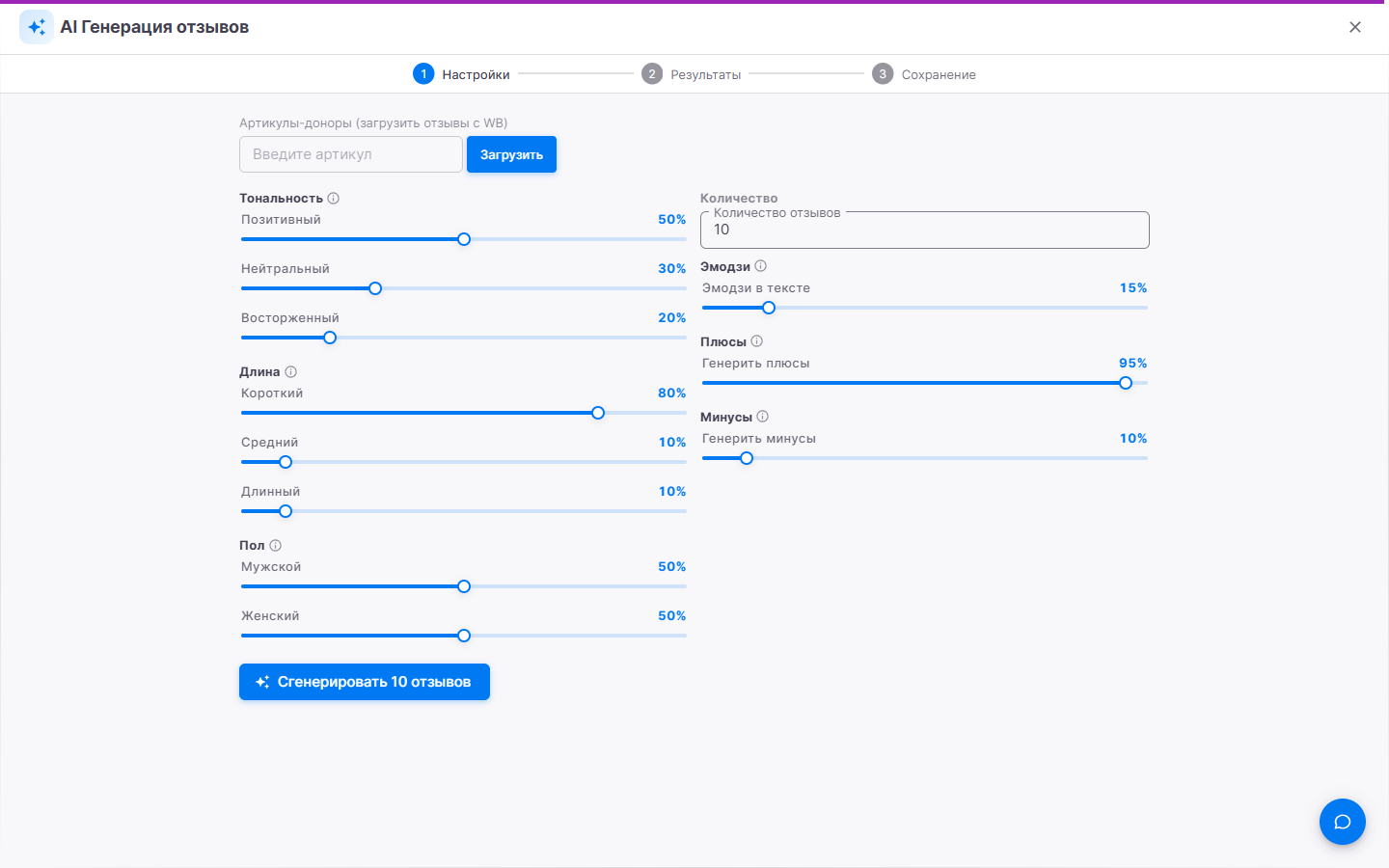Click the Короткий length slider handle
1389x868 pixels.
click(598, 413)
